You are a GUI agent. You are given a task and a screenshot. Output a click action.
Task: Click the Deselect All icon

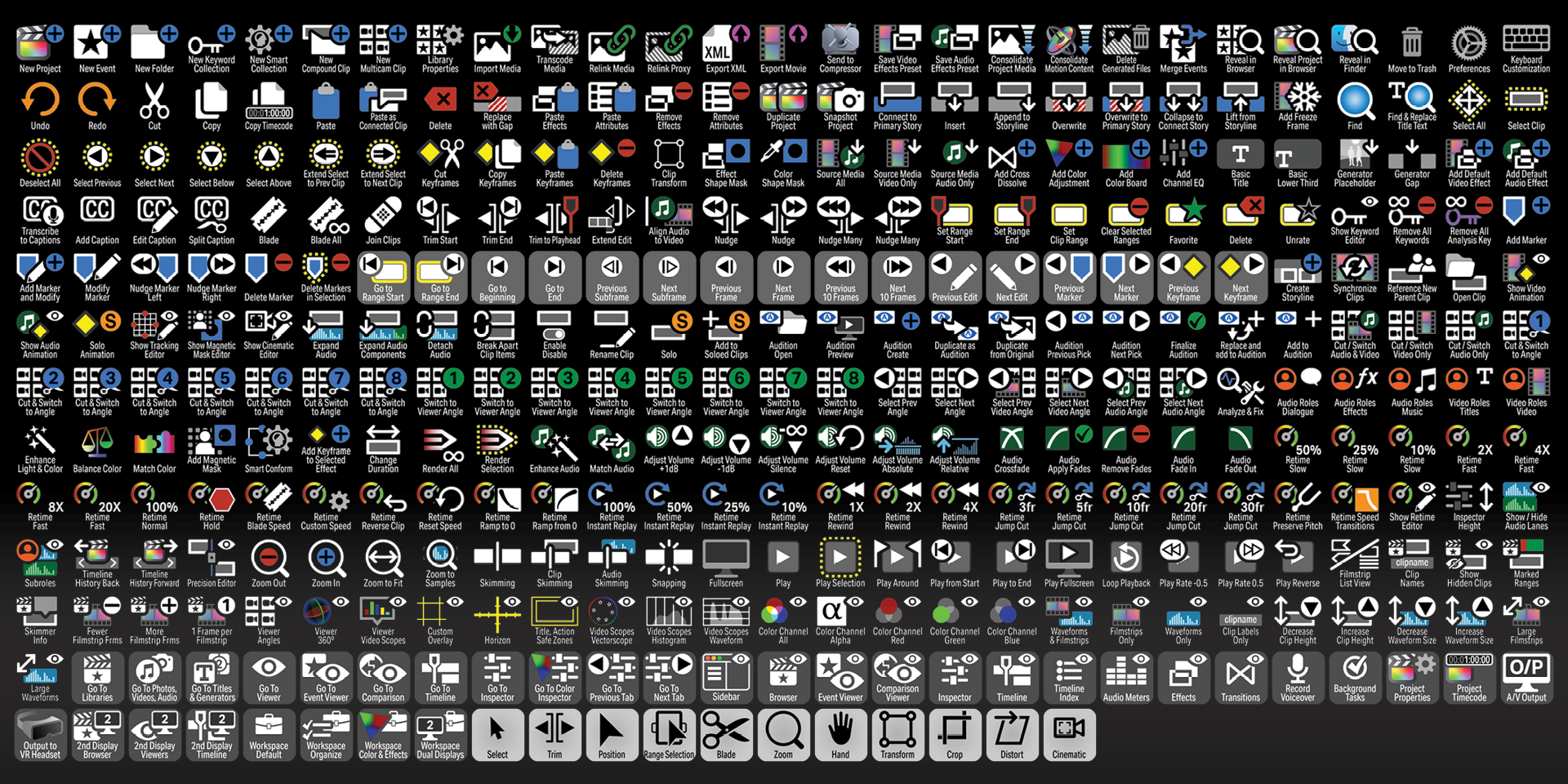40,163
